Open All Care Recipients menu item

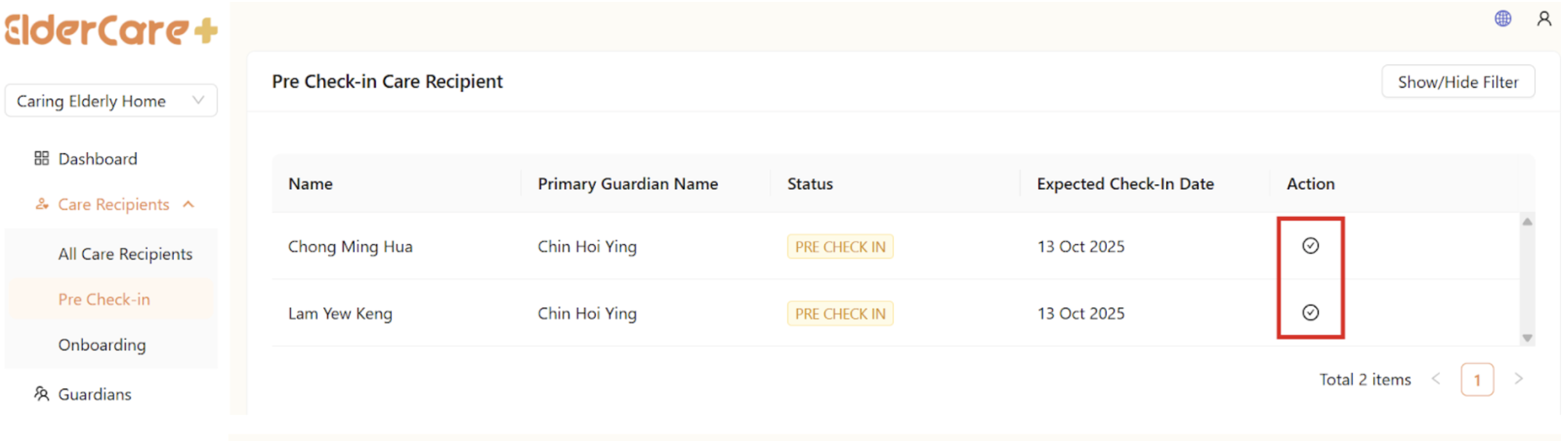(x=125, y=254)
